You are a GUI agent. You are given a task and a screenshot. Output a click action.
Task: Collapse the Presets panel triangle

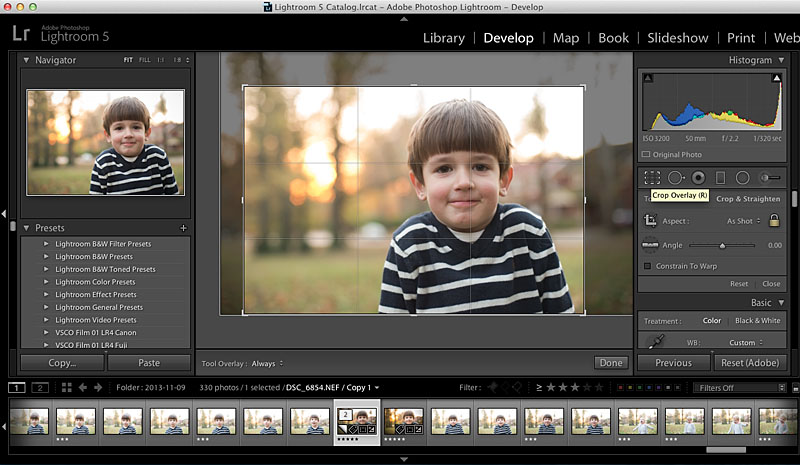tap(26, 228)
